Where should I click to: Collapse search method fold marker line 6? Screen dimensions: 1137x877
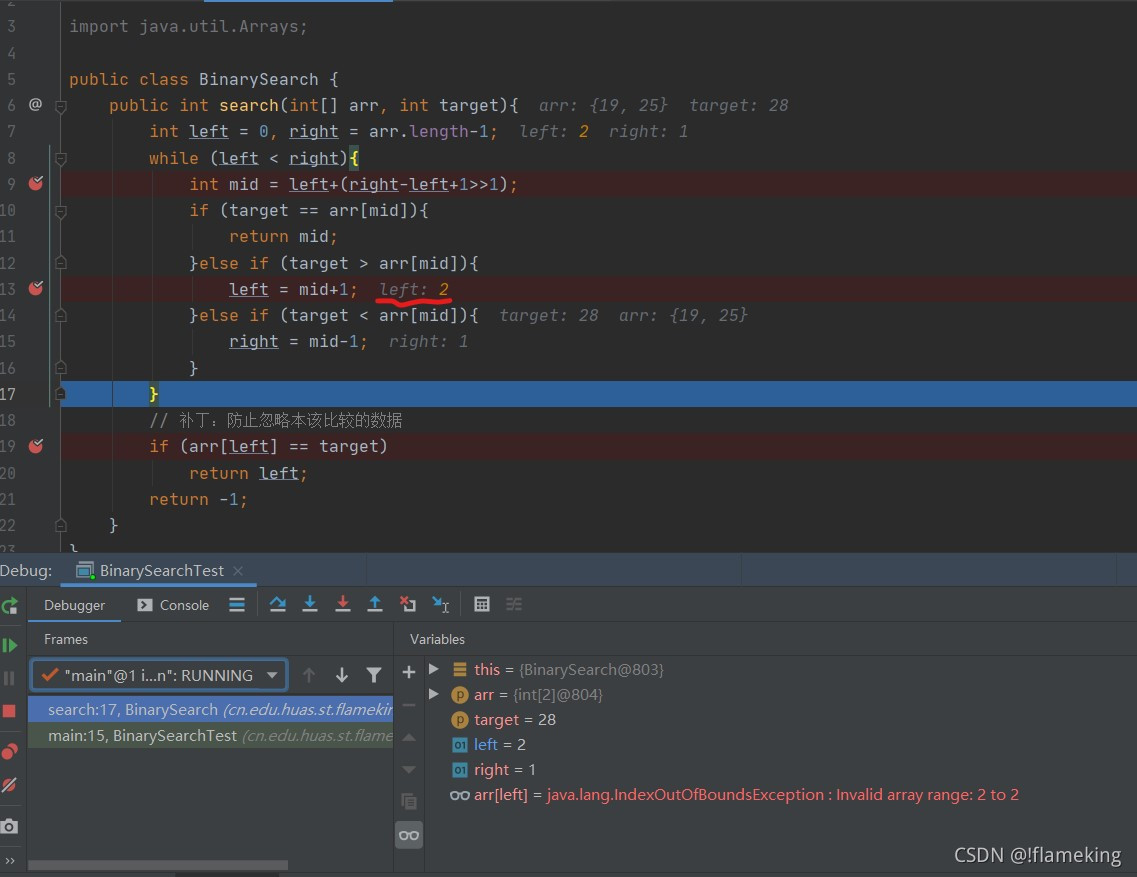(x=61, y=107)
